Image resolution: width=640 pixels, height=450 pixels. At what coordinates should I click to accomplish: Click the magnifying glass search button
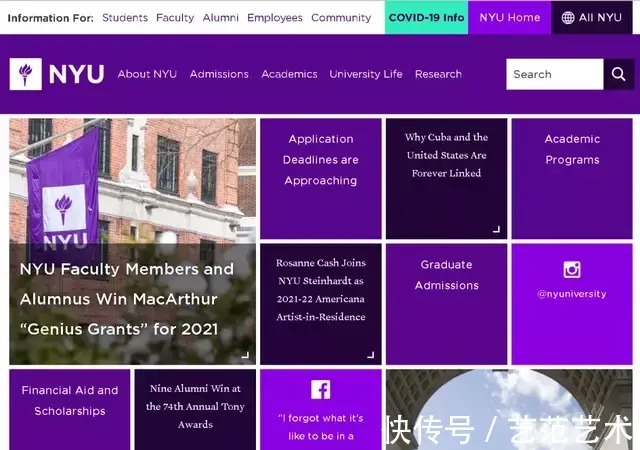coord(619,74)
